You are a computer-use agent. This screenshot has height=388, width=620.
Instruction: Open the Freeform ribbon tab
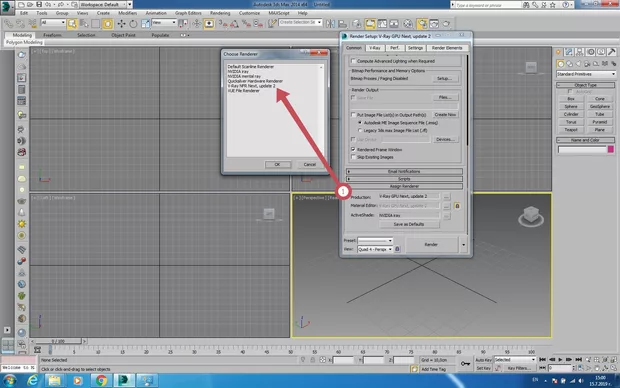tap(52, 35)
